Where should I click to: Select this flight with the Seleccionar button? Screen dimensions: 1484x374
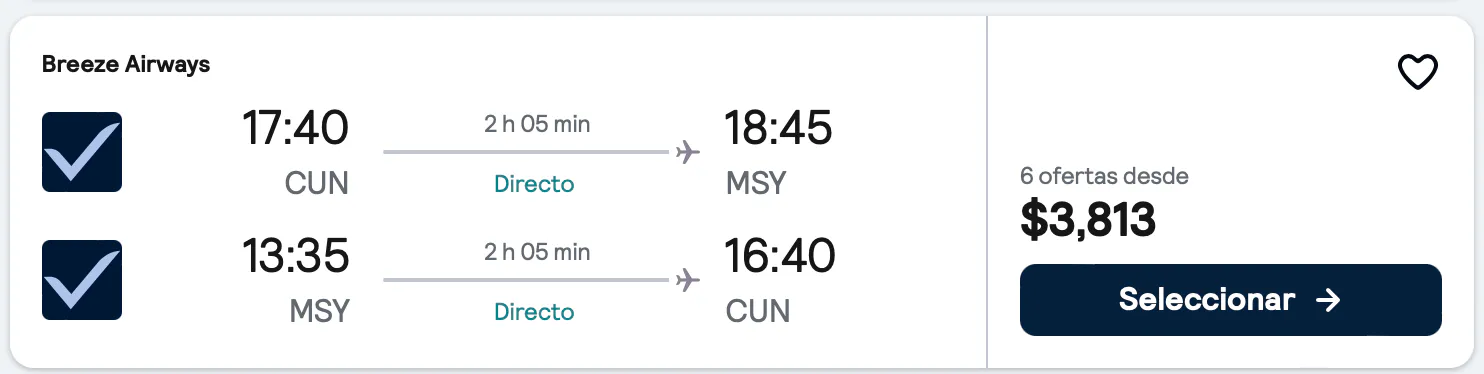(1231, 300)
